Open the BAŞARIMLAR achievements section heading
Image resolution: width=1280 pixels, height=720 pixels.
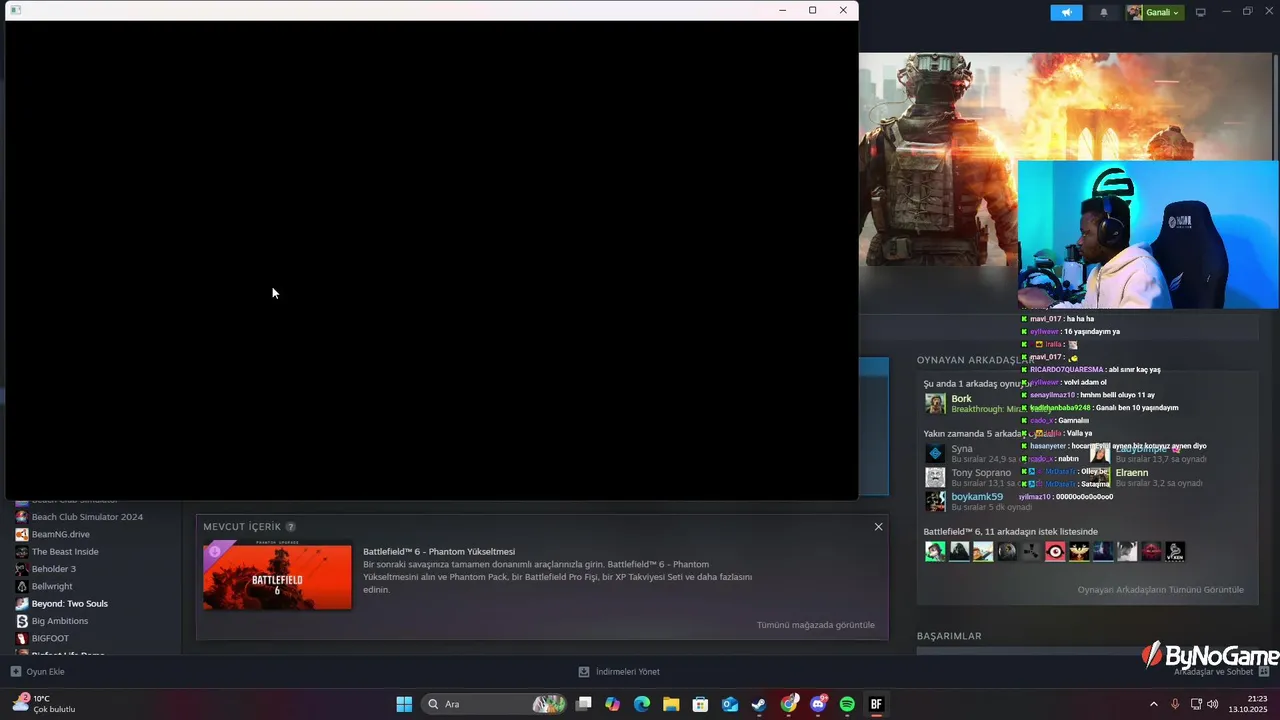(949, 636)
